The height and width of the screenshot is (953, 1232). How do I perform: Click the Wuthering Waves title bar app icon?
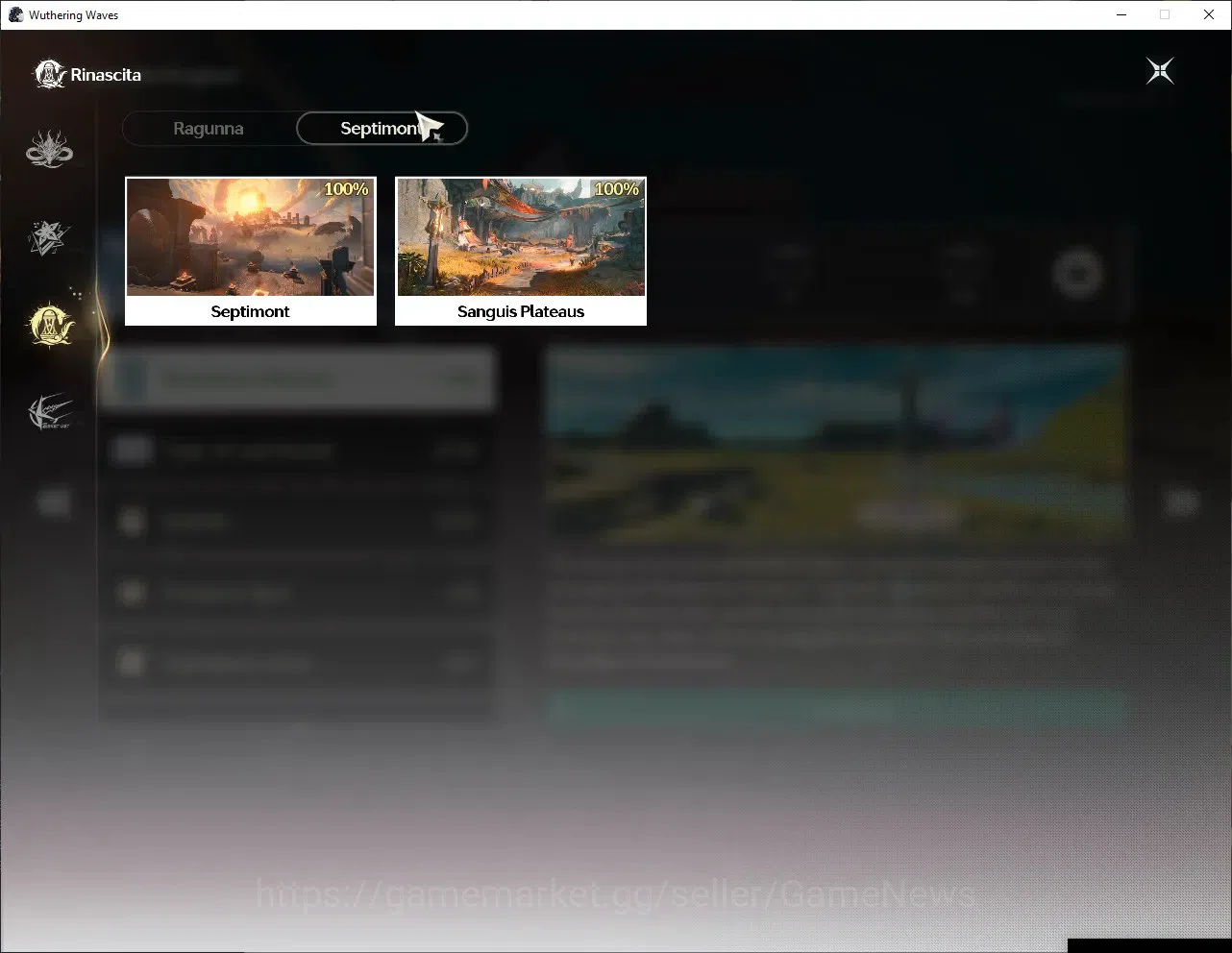pos(15,14)
